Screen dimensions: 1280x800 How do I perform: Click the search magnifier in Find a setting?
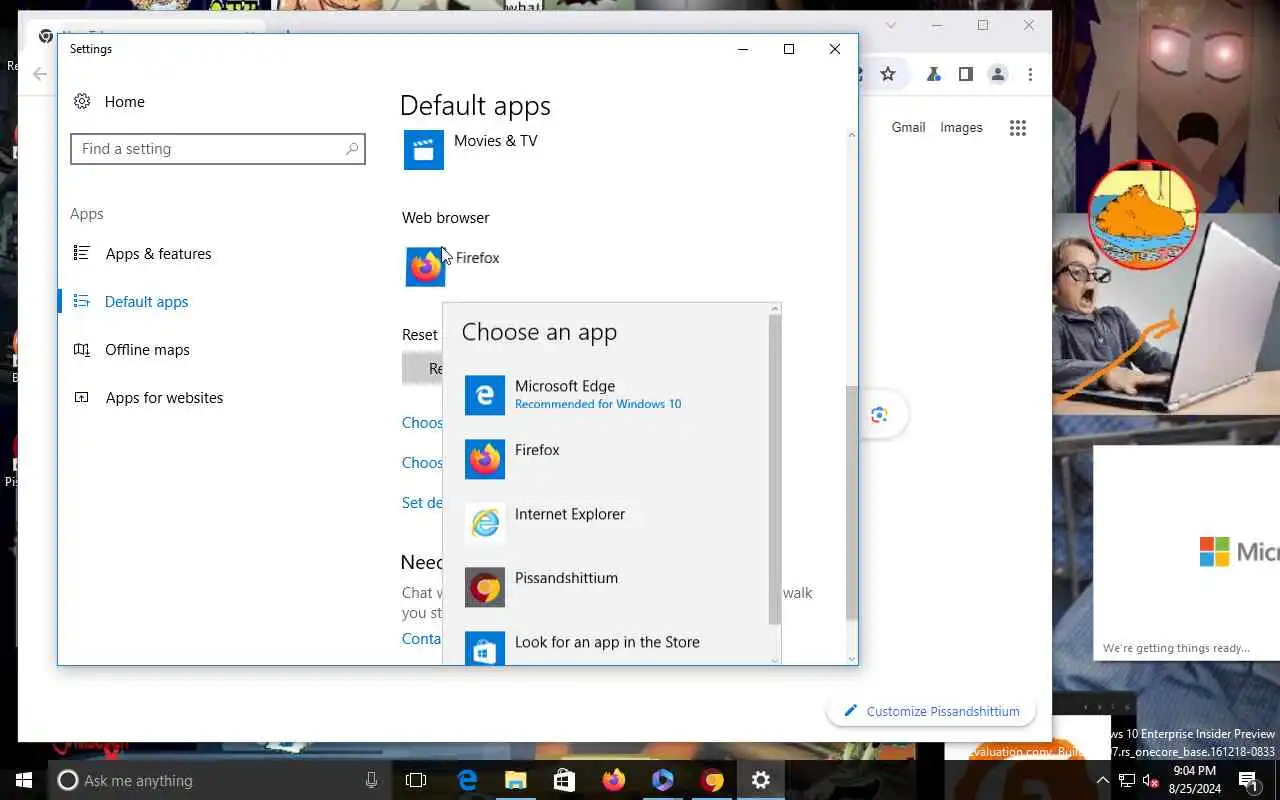351,149
